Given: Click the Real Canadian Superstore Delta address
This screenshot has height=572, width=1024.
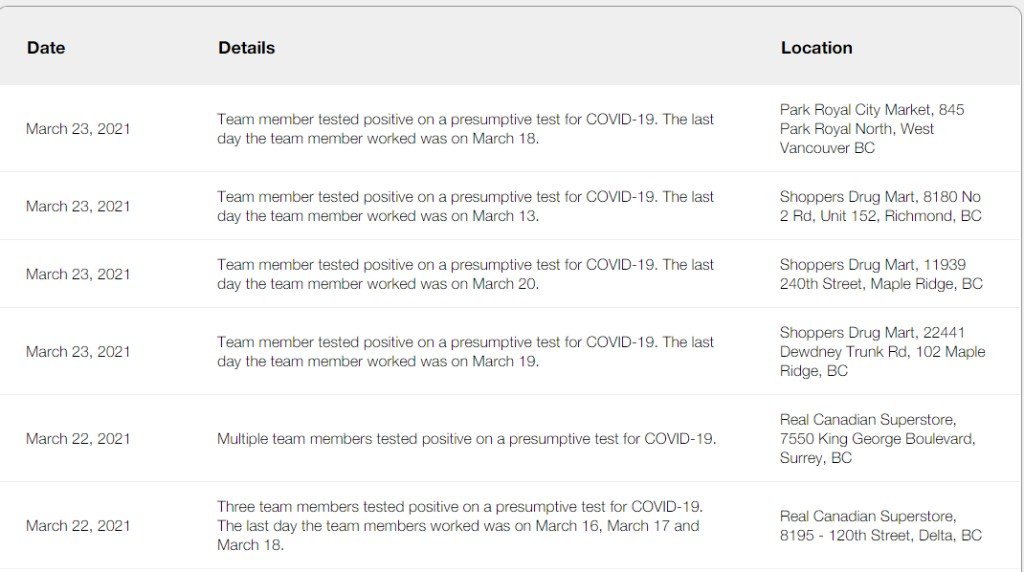Looking at the screenshot, I should pos(880,526).
